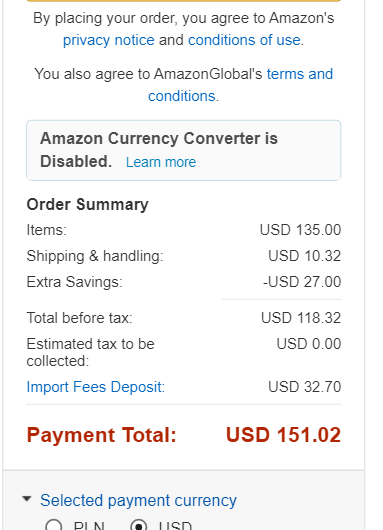Collapse the payment currency section arrow
383x530 pixels.
pos(27,498)
